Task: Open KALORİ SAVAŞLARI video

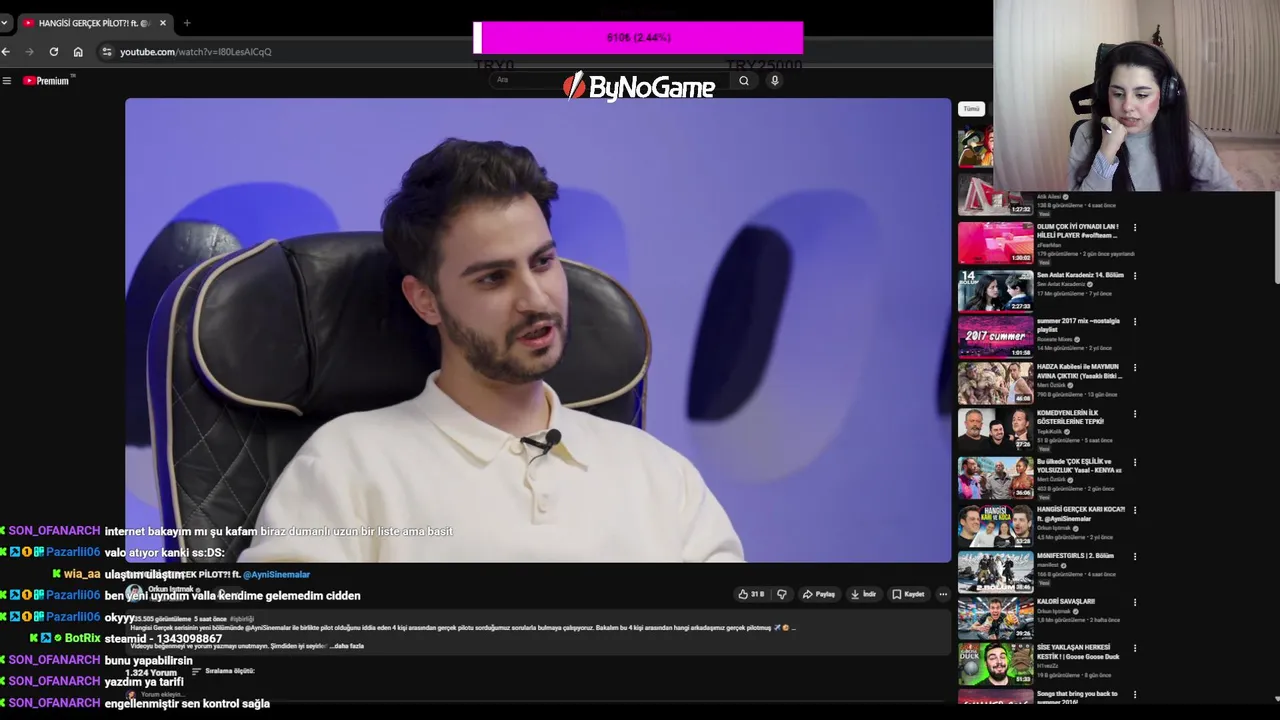Action: (x=1066, y=602)
